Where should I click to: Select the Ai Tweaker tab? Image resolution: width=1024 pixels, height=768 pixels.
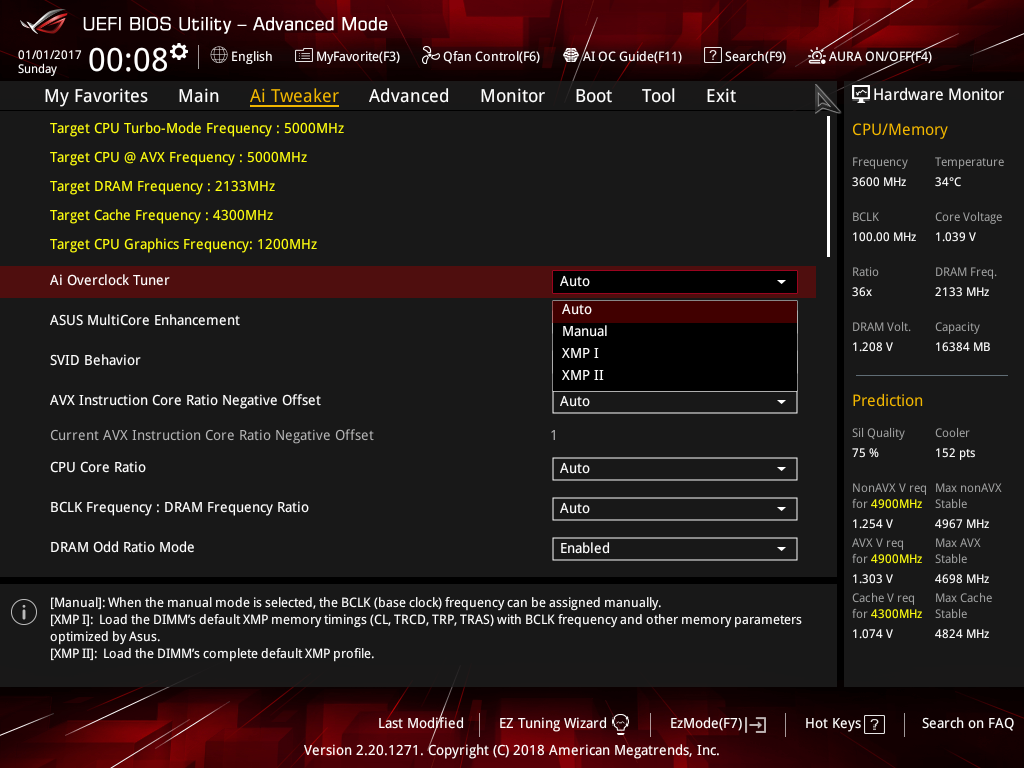click(294, 96)
